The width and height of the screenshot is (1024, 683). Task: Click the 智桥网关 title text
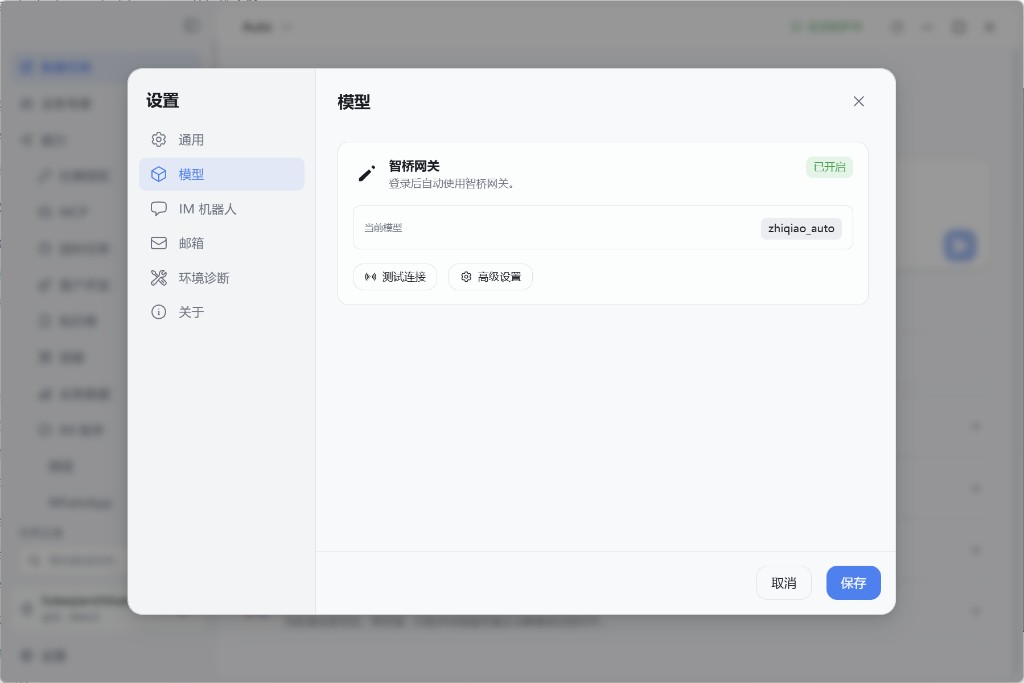pyautogui.click(x=414, y=166)
